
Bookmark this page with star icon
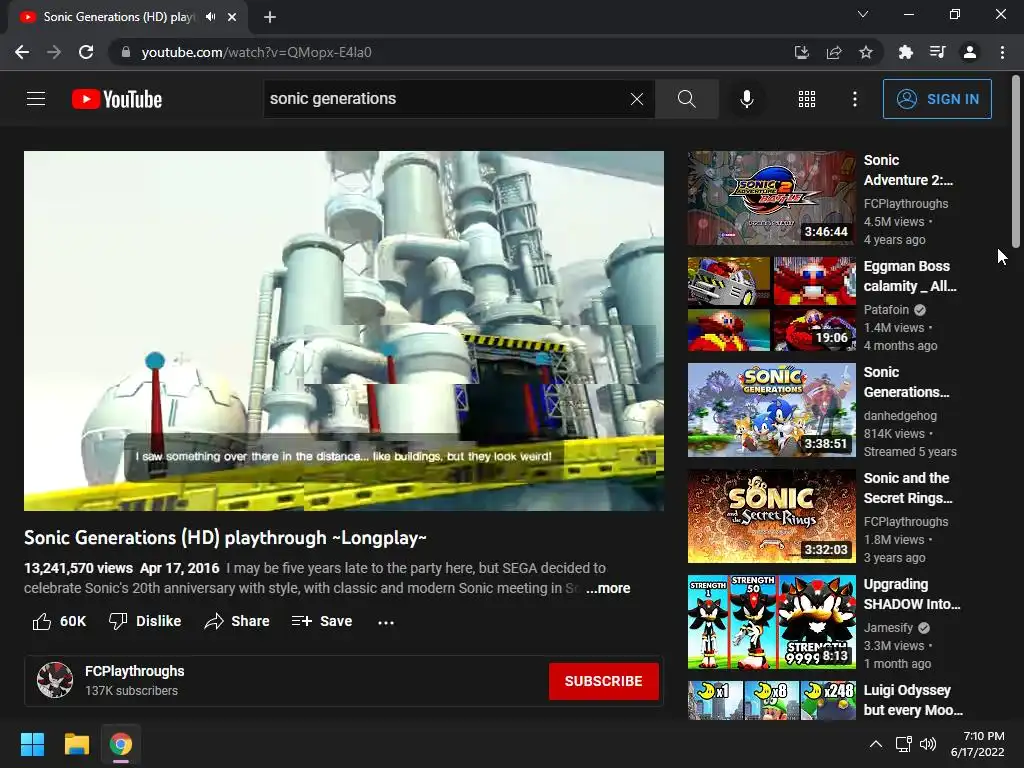point(866,52)
